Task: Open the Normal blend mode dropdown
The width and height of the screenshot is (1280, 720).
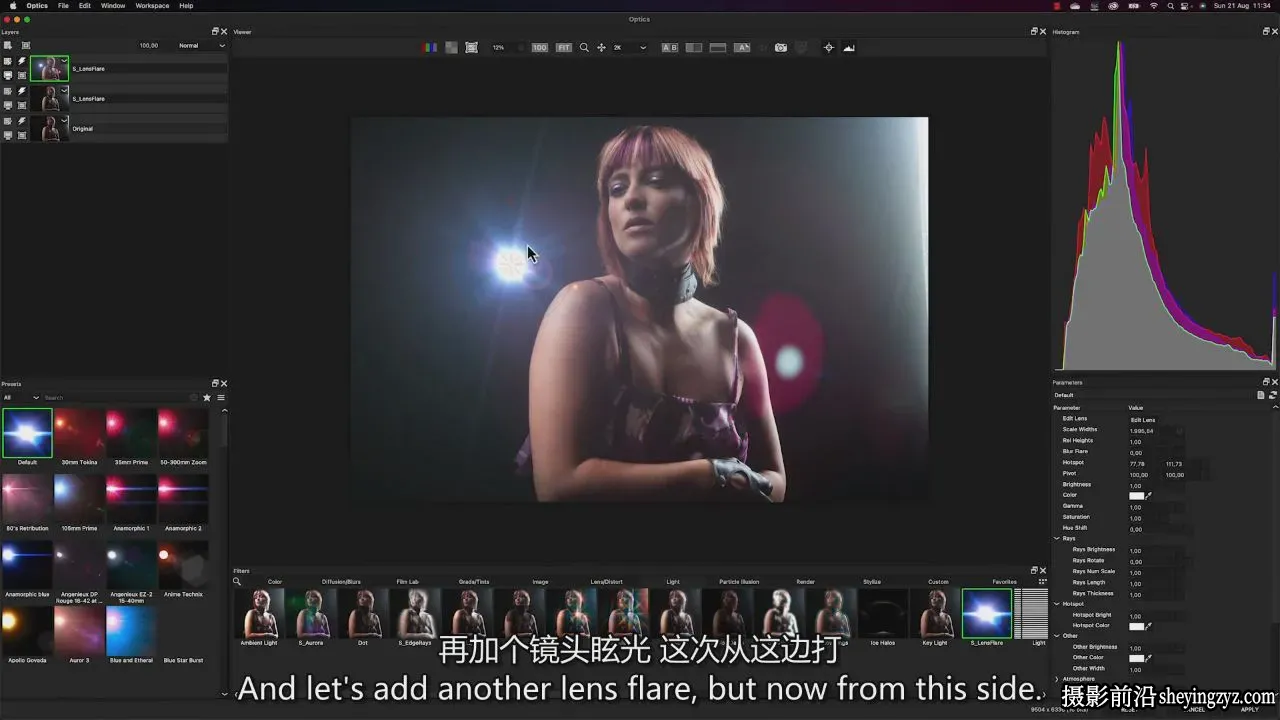Action: click(x=202, y=45)
